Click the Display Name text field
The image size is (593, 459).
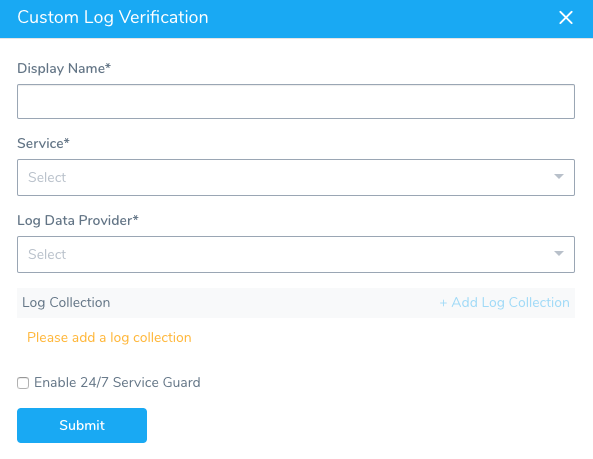(296, 101)
